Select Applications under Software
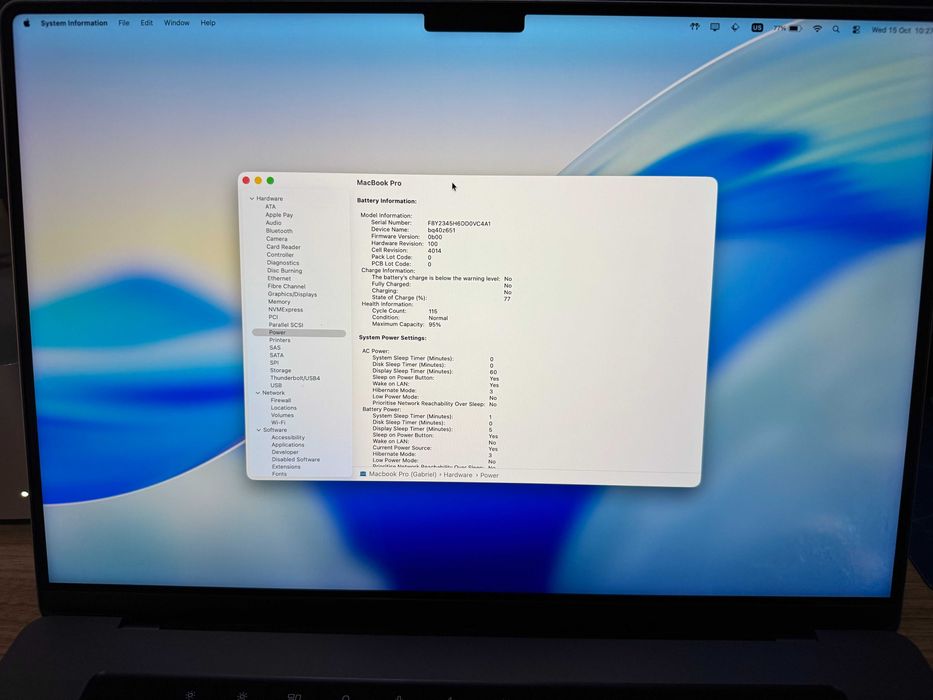933x700 pixels. point(288,445)
